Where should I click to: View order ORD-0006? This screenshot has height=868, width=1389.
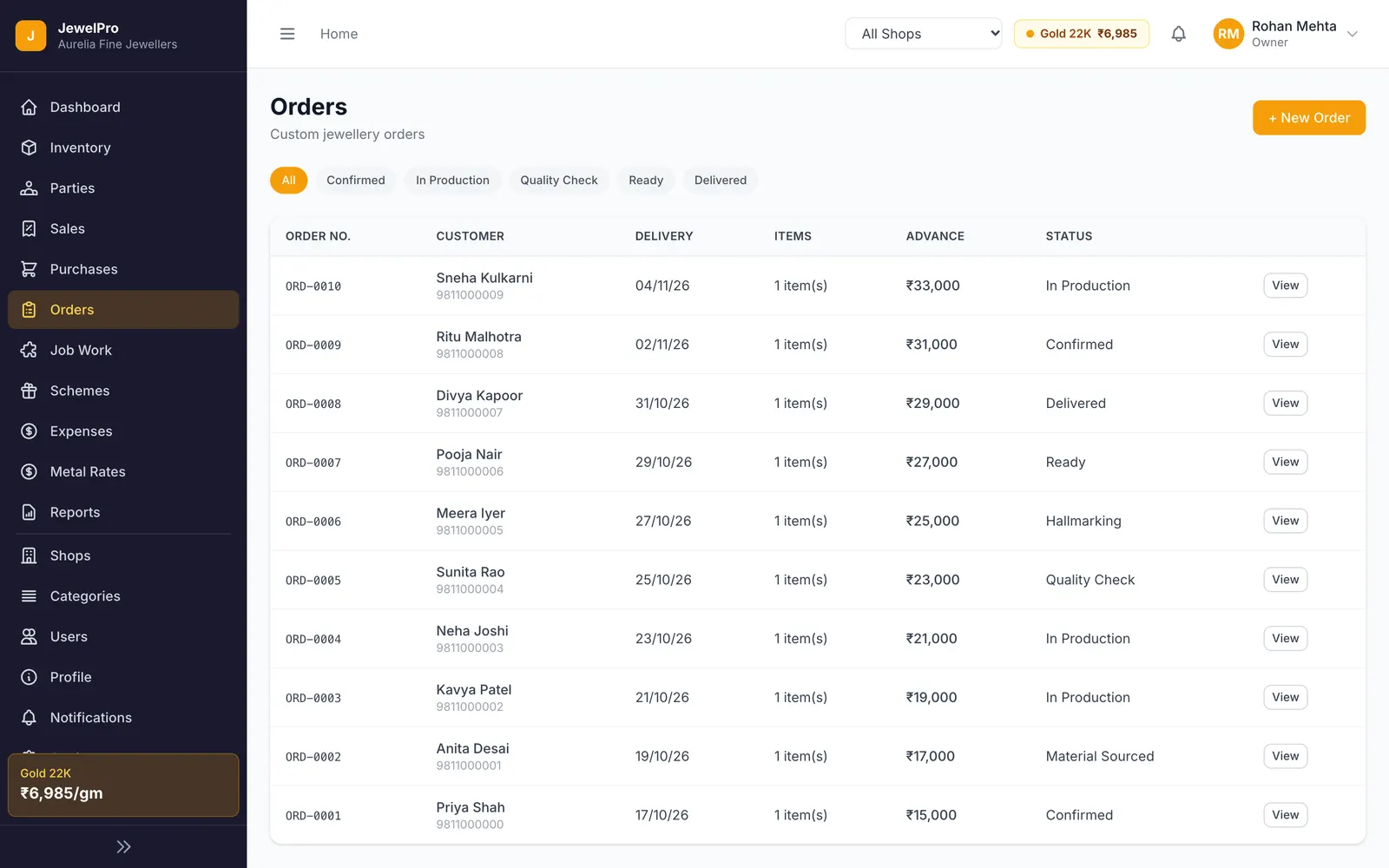(x=1285, y=521)
